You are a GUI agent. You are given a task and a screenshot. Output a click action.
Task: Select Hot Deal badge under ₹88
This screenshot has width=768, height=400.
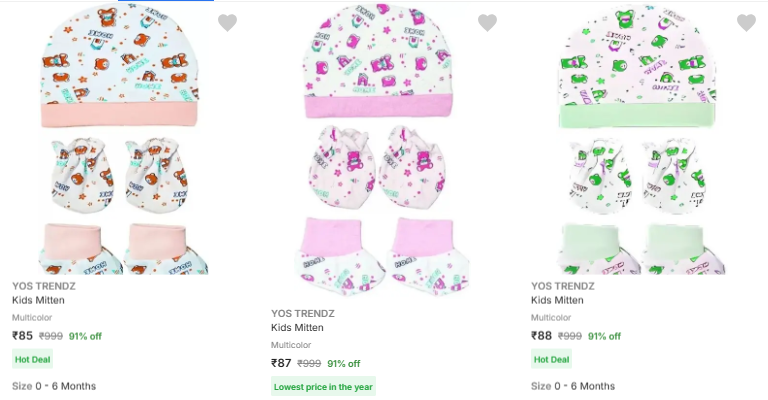click(x=552, y=359)
